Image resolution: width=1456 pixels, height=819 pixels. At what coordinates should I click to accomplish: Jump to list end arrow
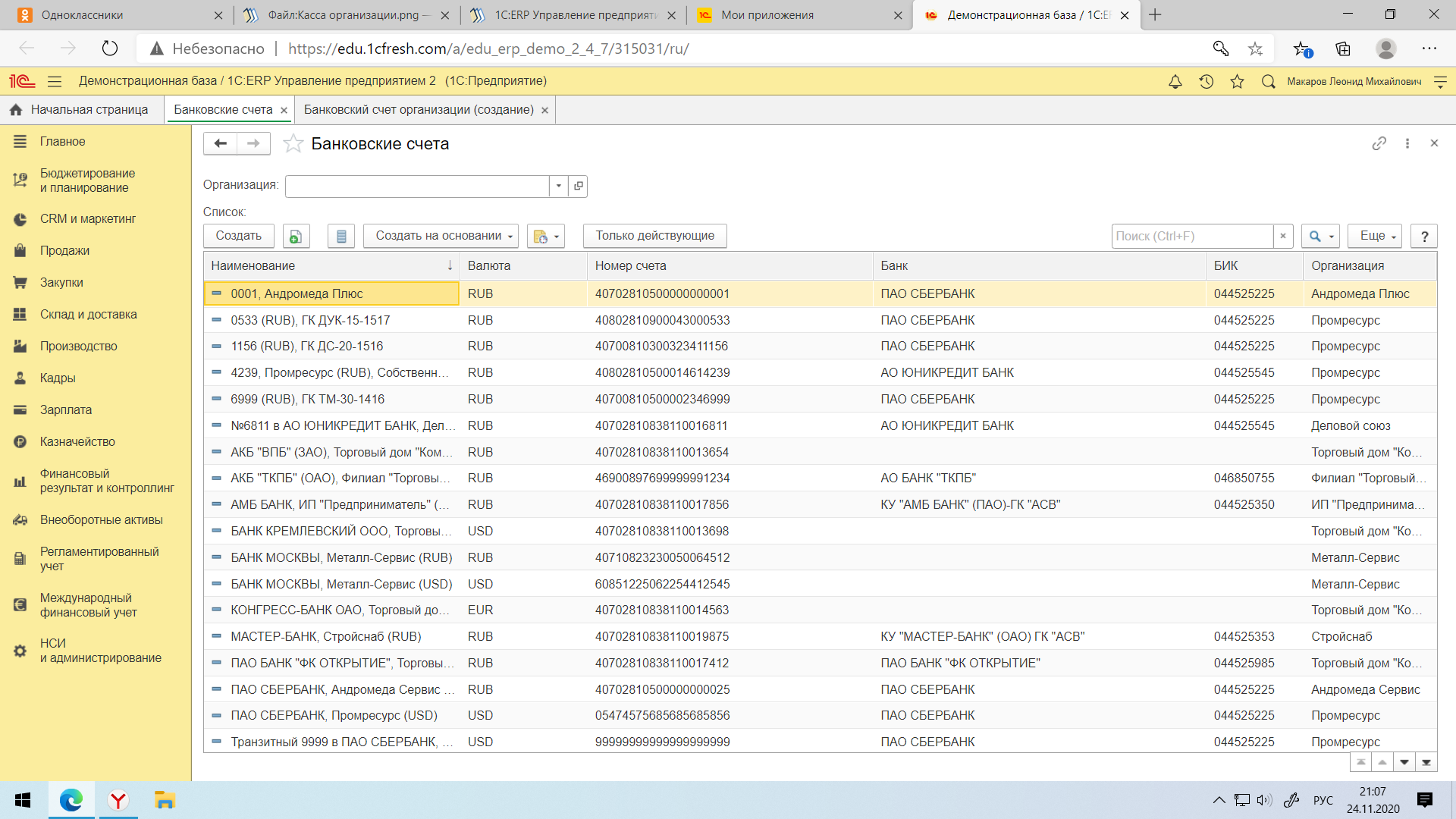point(1426,762)
